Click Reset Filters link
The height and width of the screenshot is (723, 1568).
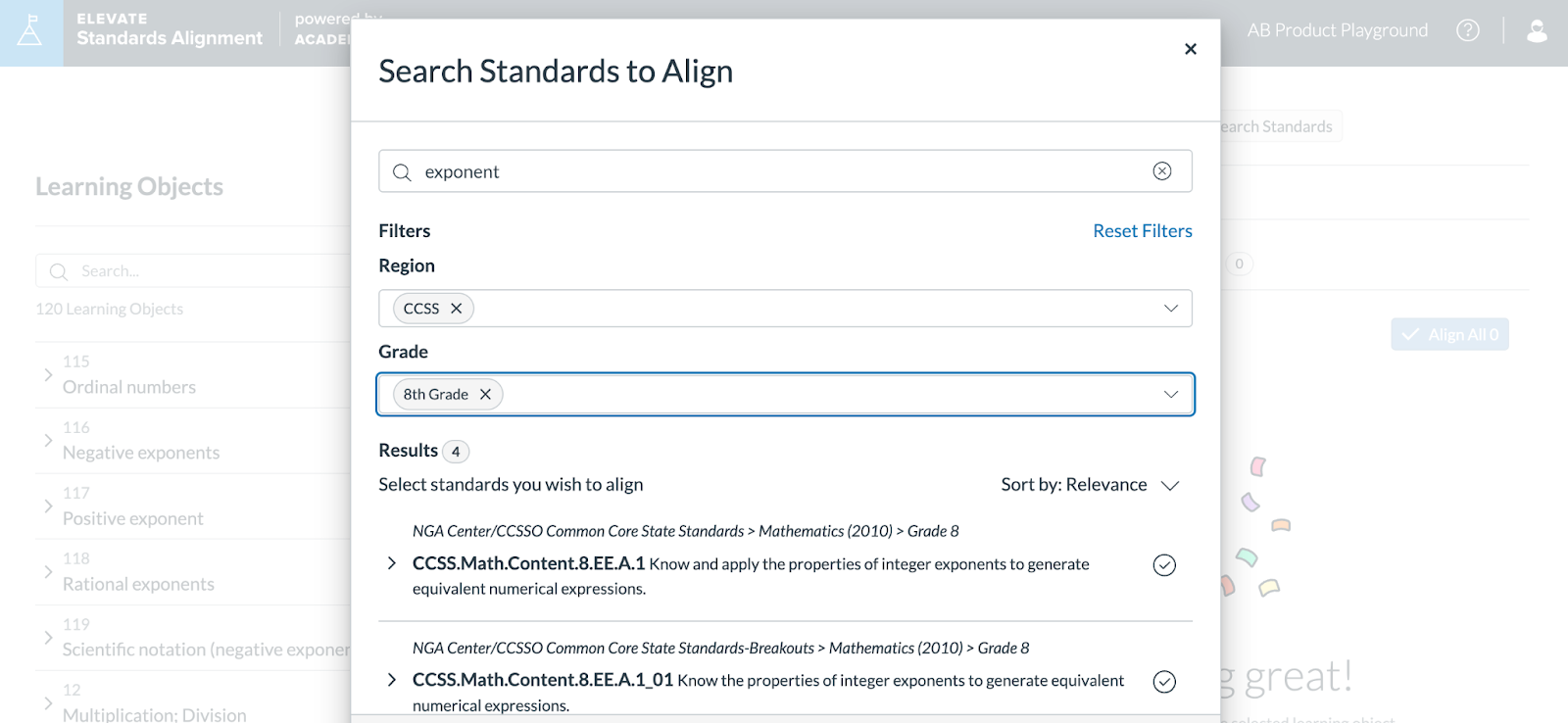pyautogui.click(x=1142, y=231)
